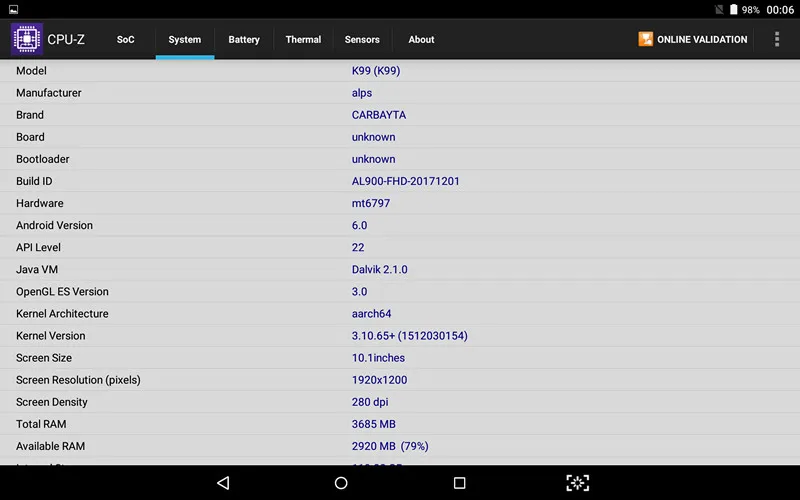
Task: Open the three-dot overflow menu
Action: click(777, 39)
